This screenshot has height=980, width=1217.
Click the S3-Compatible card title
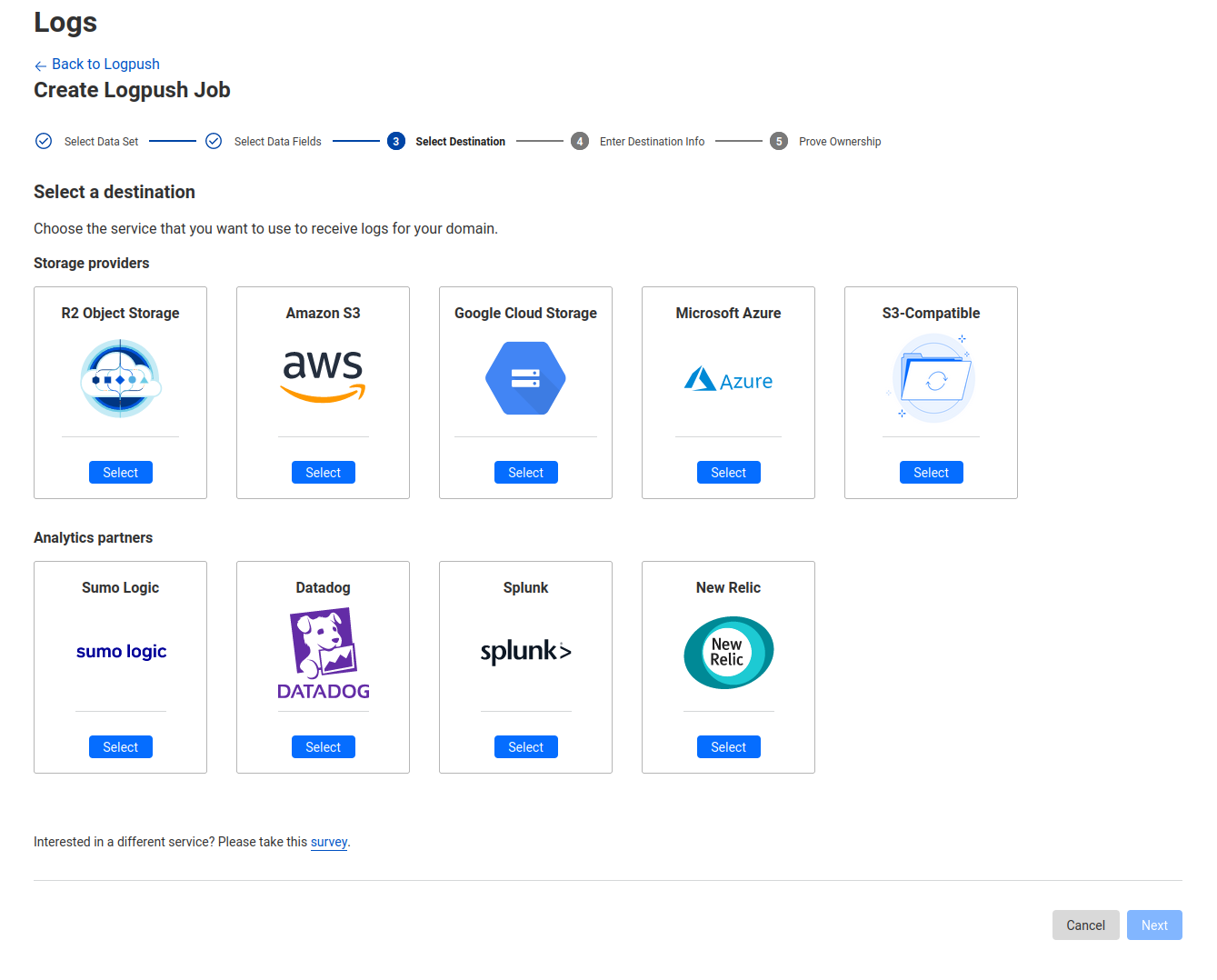(x=931, y=313)
